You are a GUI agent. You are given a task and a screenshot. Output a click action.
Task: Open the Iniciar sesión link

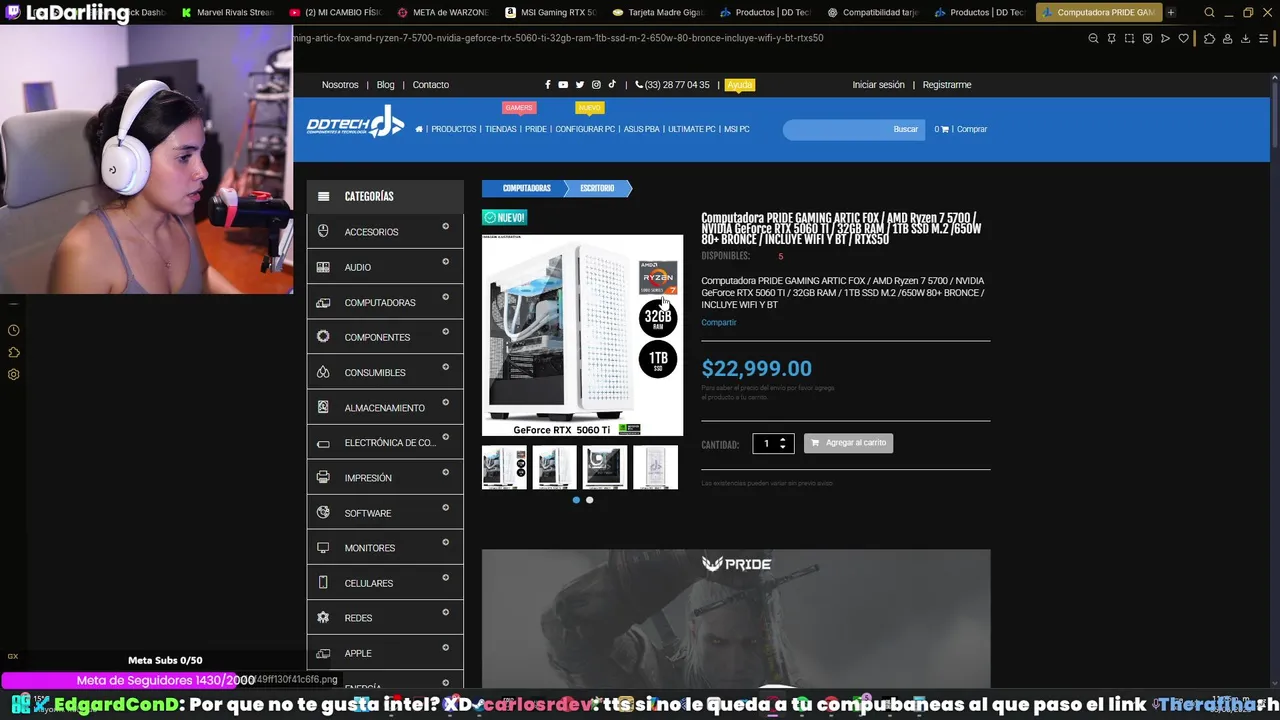(x=878, y=85)
